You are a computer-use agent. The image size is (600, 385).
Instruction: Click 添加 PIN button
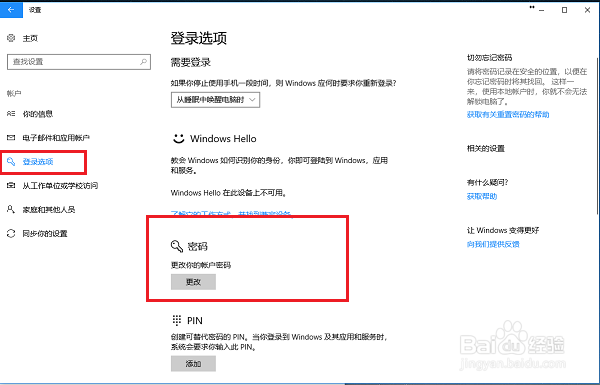pyautogui.click(x=193, y=364)
